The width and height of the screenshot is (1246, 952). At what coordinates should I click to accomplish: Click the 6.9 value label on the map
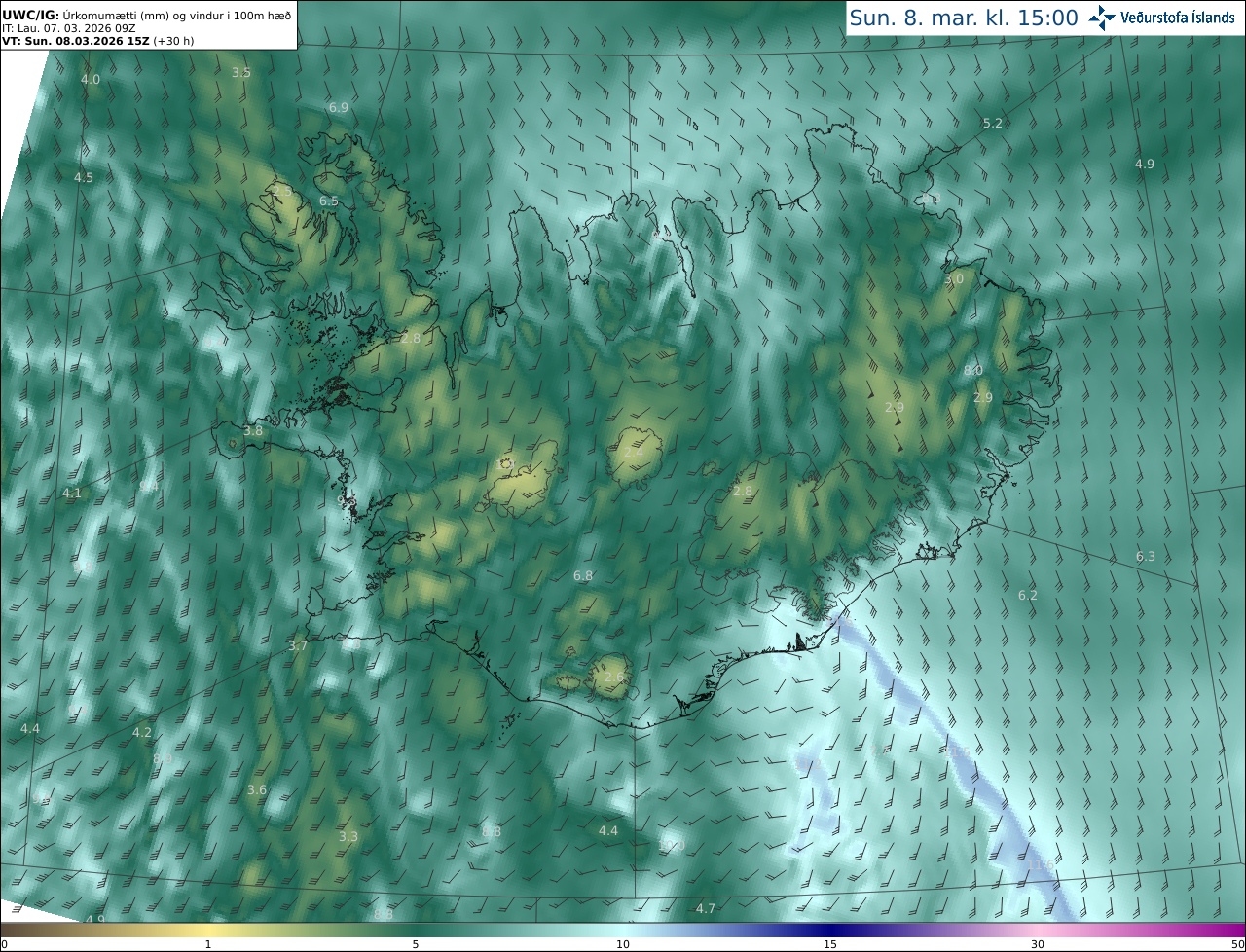tap(339, 107)
